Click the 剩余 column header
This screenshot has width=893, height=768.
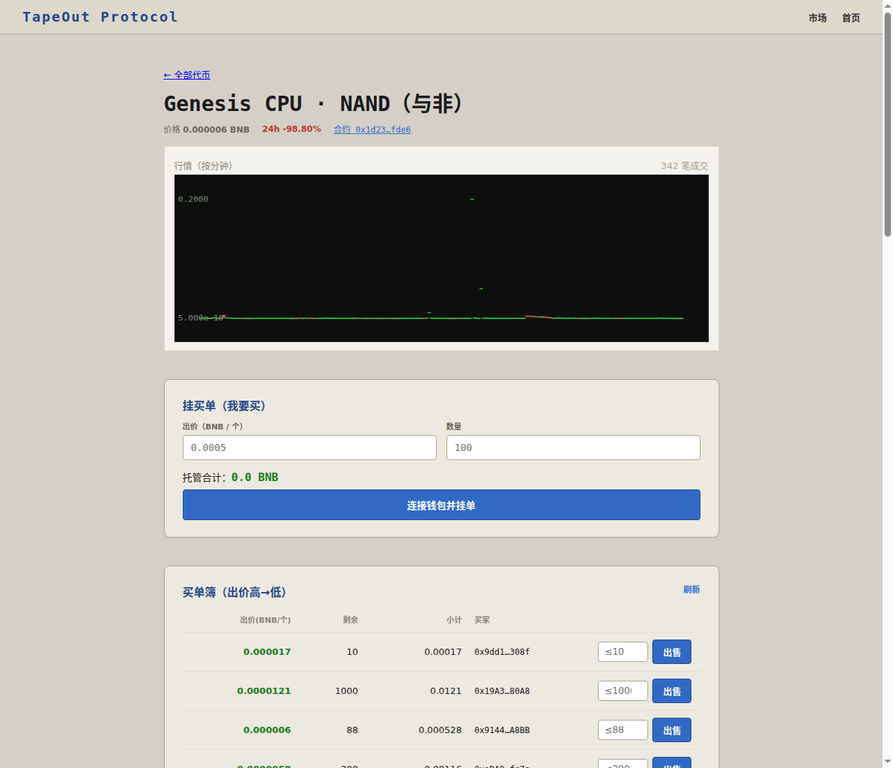pos(350,620)
